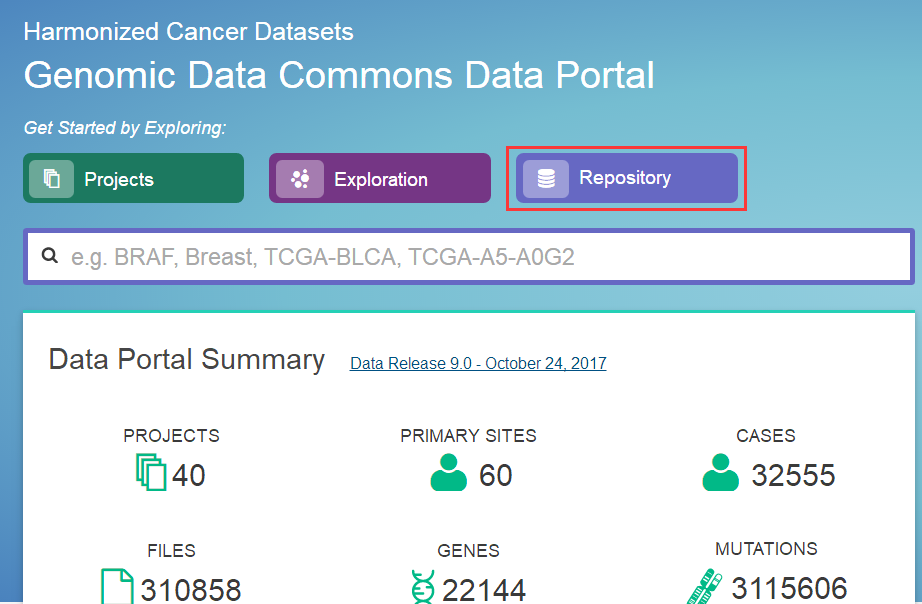Click the Projects stacked-pages icon
The image size is (922, 604).
52,179
